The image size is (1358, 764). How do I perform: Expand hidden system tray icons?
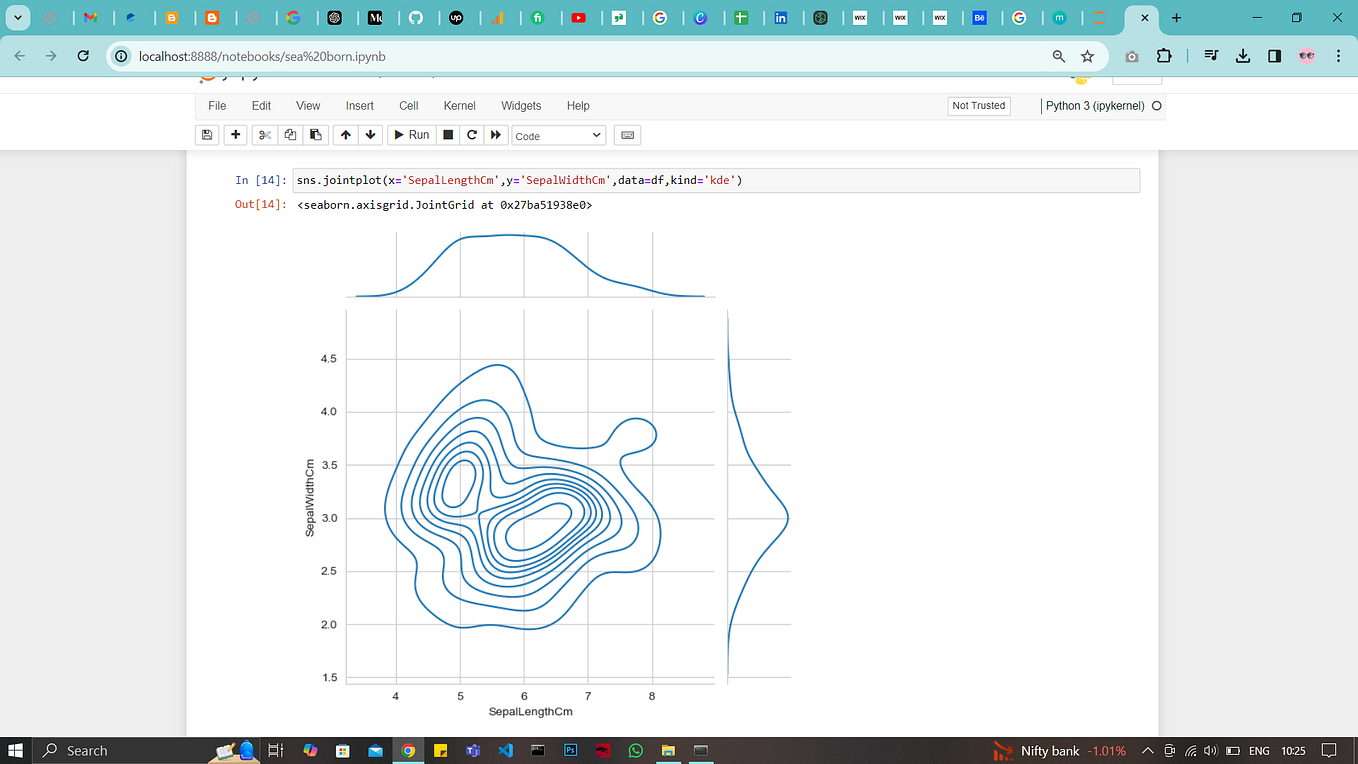1147,750
